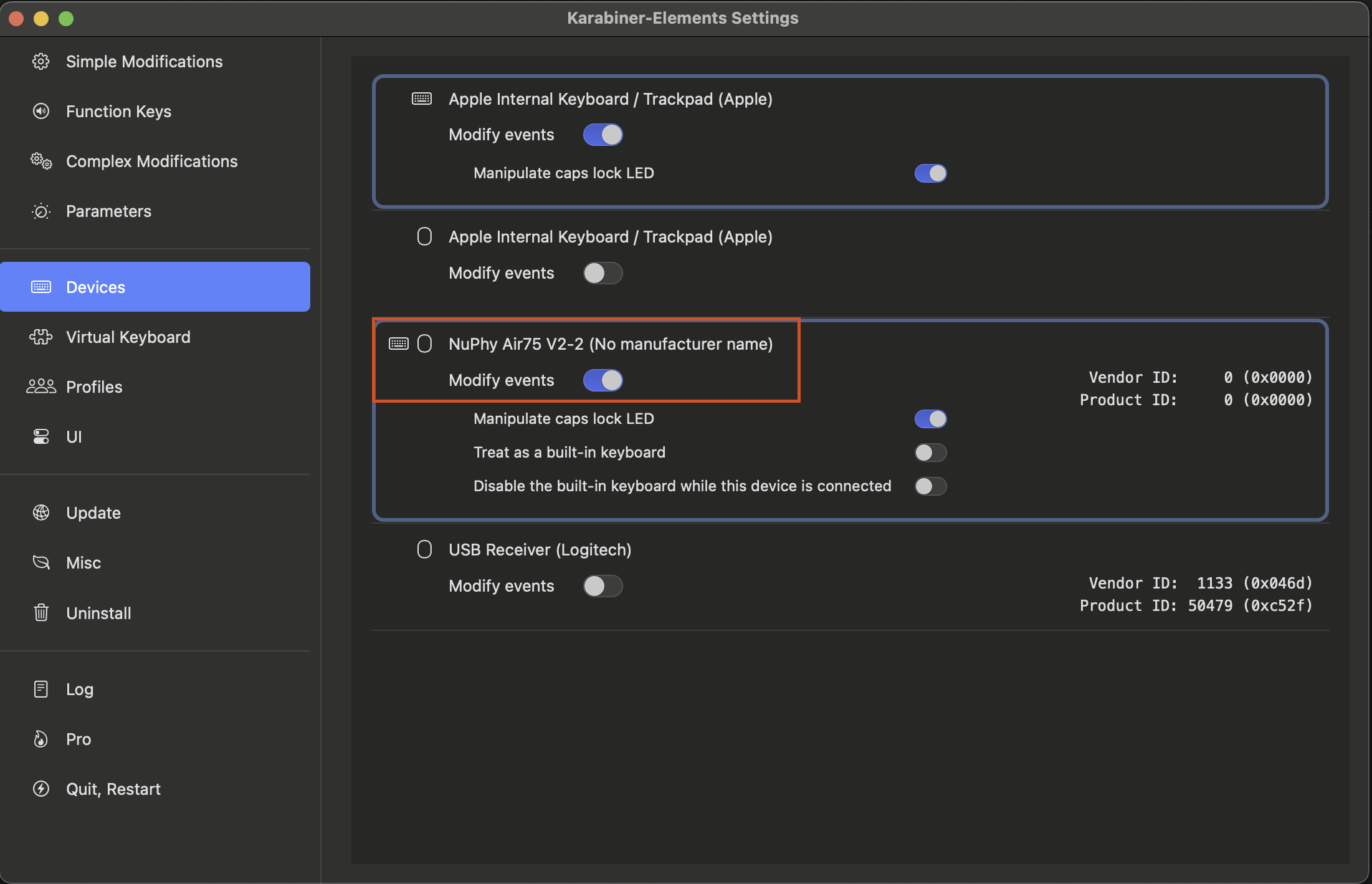The image size is (1372, 884).
Task: Click the Simple Modifications gear icon
Action: pyautogui.click(x=41, y=61)
